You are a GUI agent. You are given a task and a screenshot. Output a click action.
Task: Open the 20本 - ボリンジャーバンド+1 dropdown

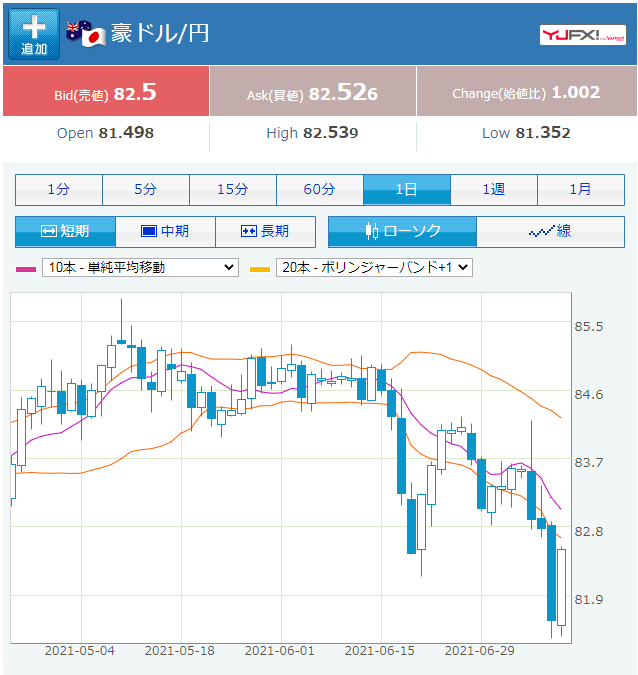point(374,267)
